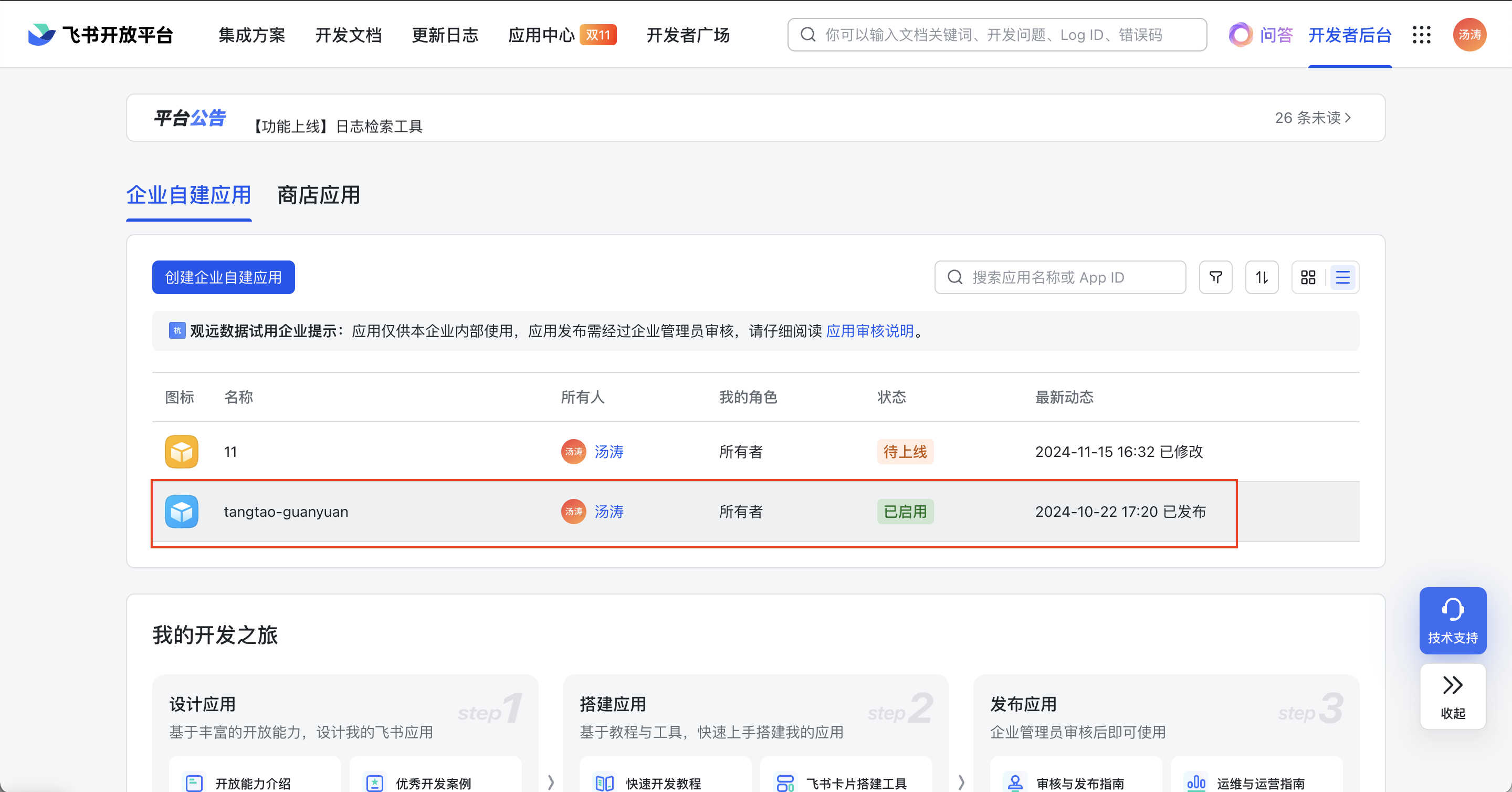Open the 开发文档 menu
This screenshot has height=792, width=1512.
click(x=349, y=35)
